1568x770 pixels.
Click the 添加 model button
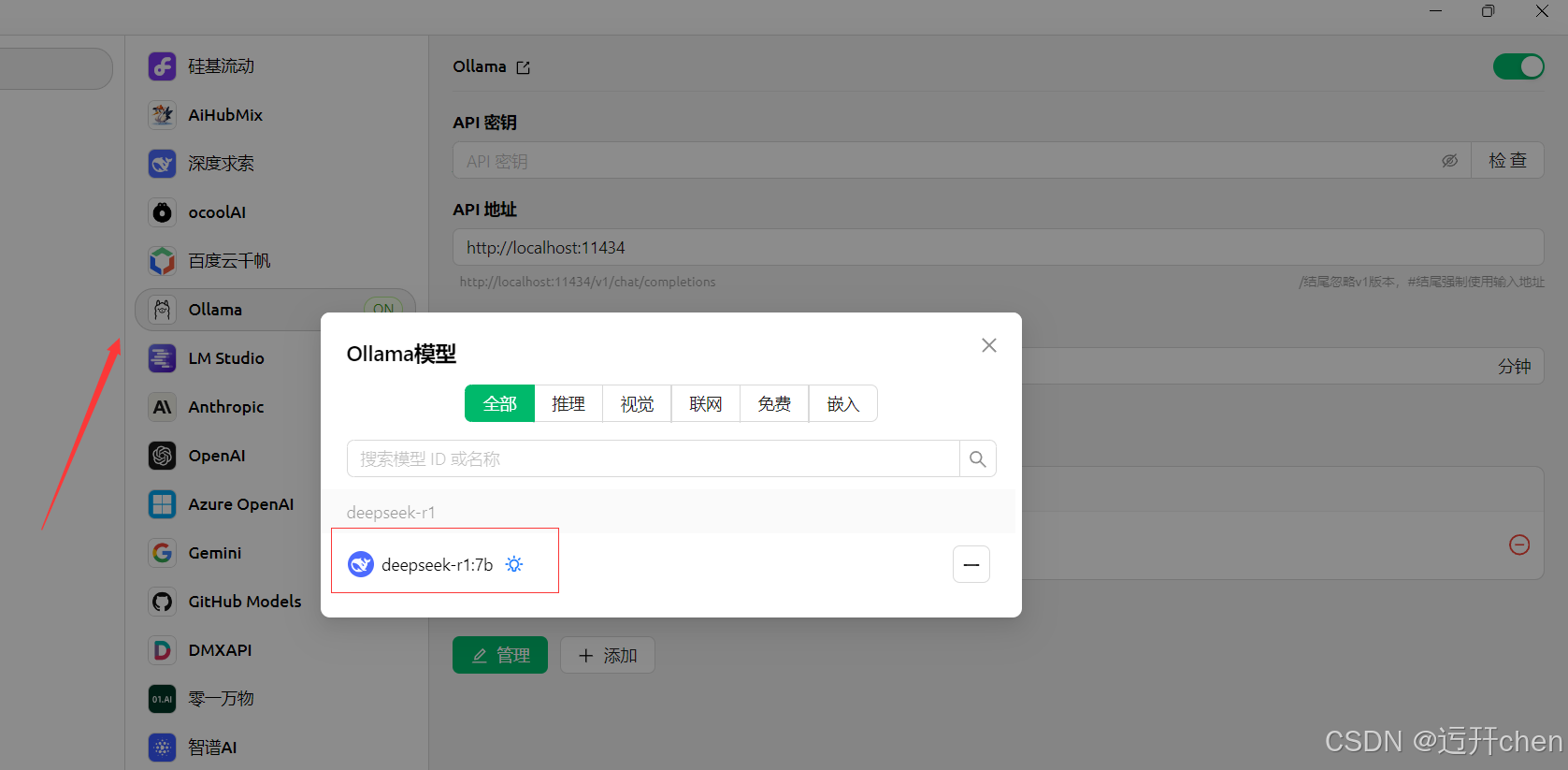608,655
